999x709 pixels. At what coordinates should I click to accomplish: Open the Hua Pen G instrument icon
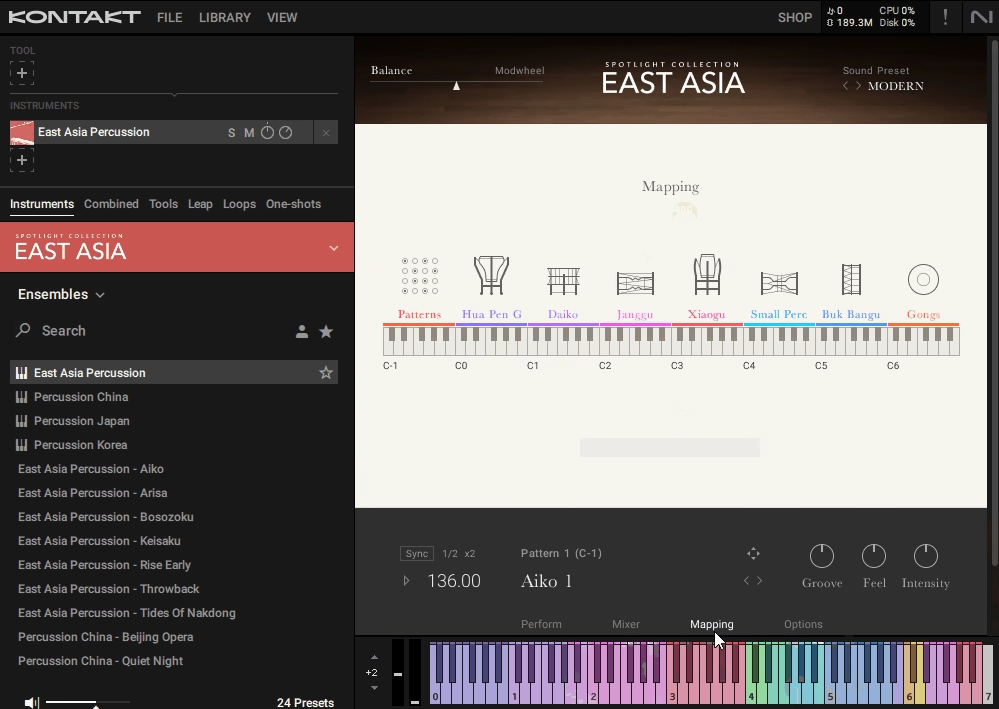pos(491,277)
